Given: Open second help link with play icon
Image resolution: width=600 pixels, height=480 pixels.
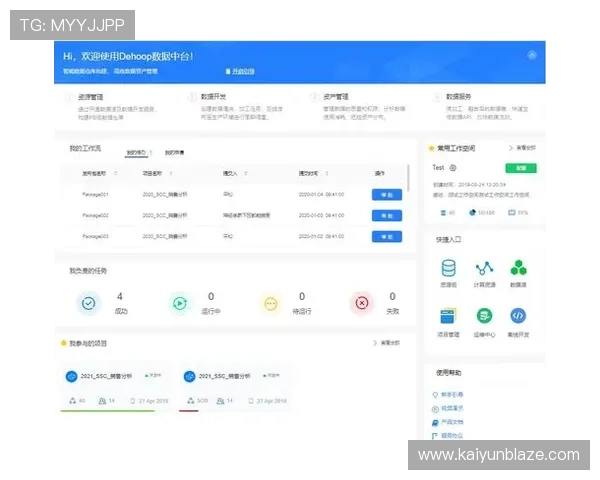Looking at the screenshot, I should click(x=448, y=408).
